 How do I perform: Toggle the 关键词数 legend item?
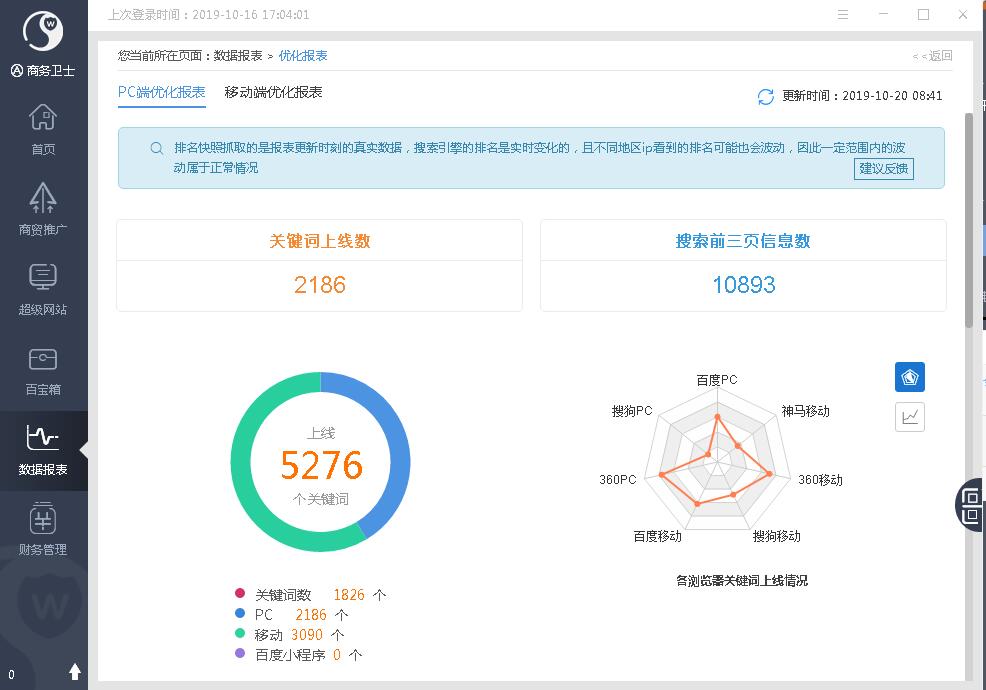[x=283, y=594]
